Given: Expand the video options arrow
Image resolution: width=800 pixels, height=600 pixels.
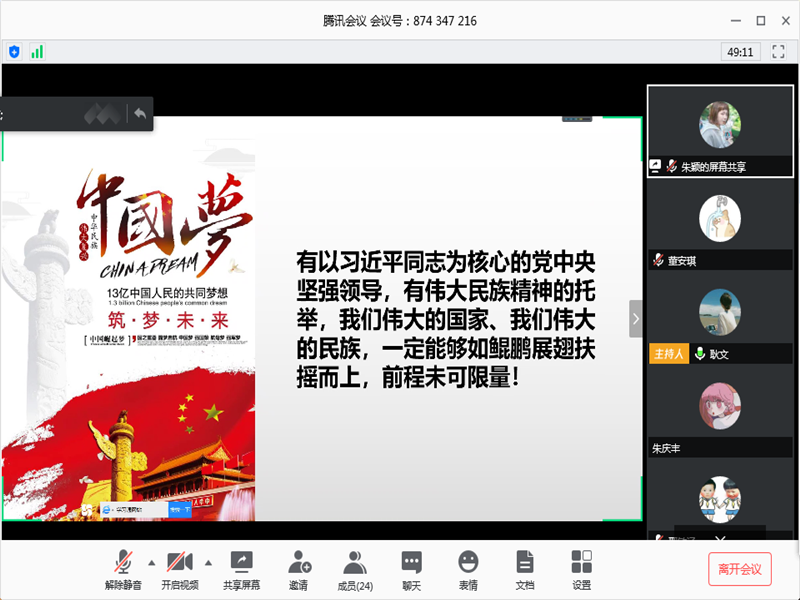Looking at the screenshot, I should pyautogui.click(x=208, y=563).
